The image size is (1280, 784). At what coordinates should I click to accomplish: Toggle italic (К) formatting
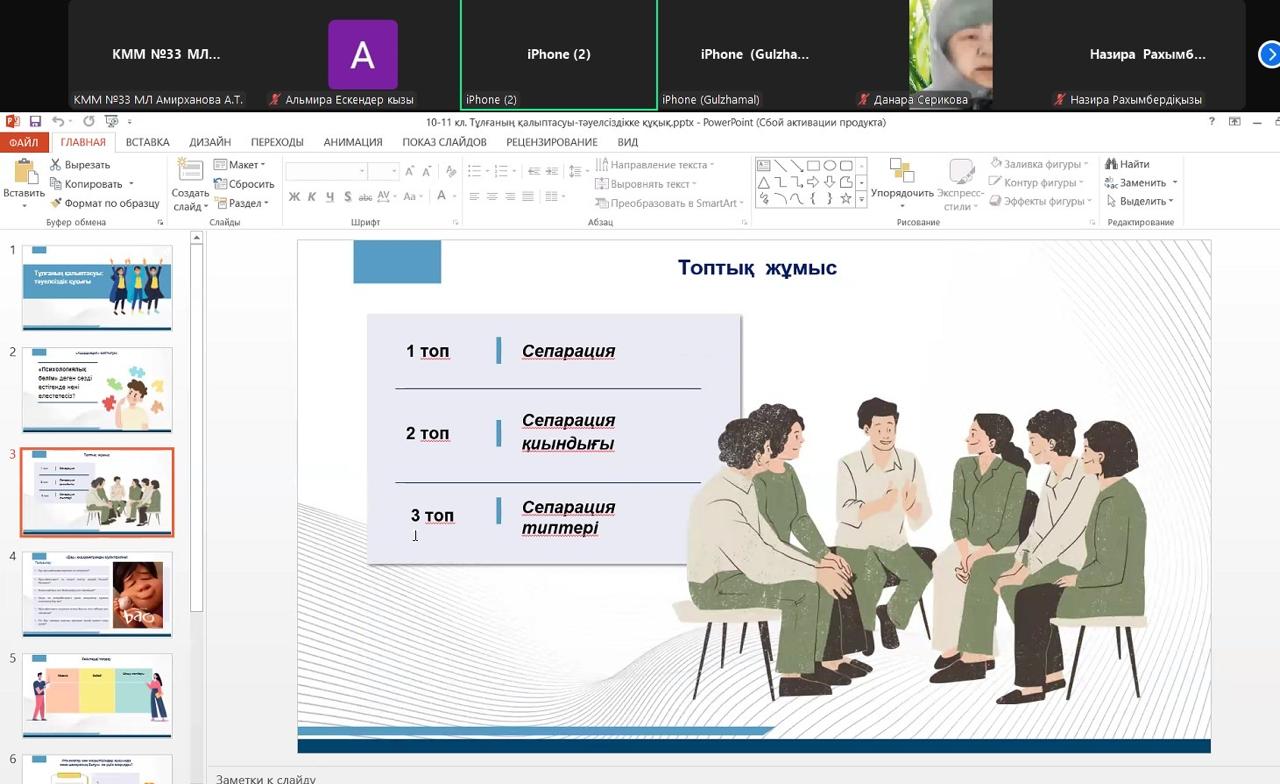click(312, 197)
